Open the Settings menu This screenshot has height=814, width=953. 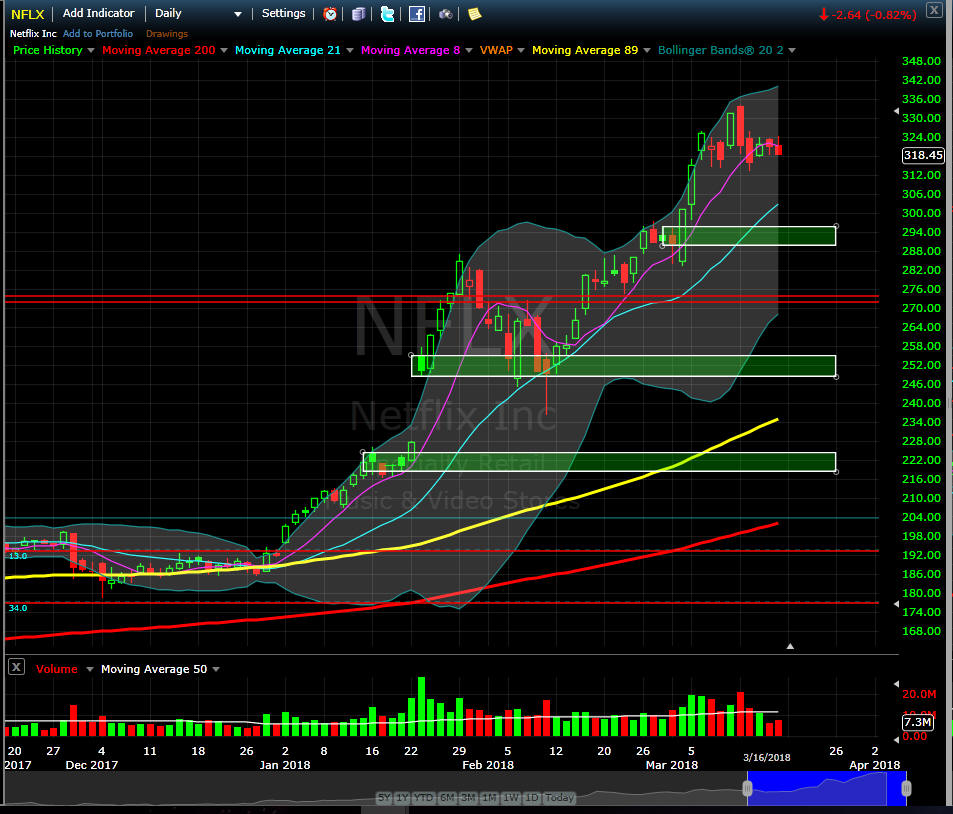click(x=283, y=13)
